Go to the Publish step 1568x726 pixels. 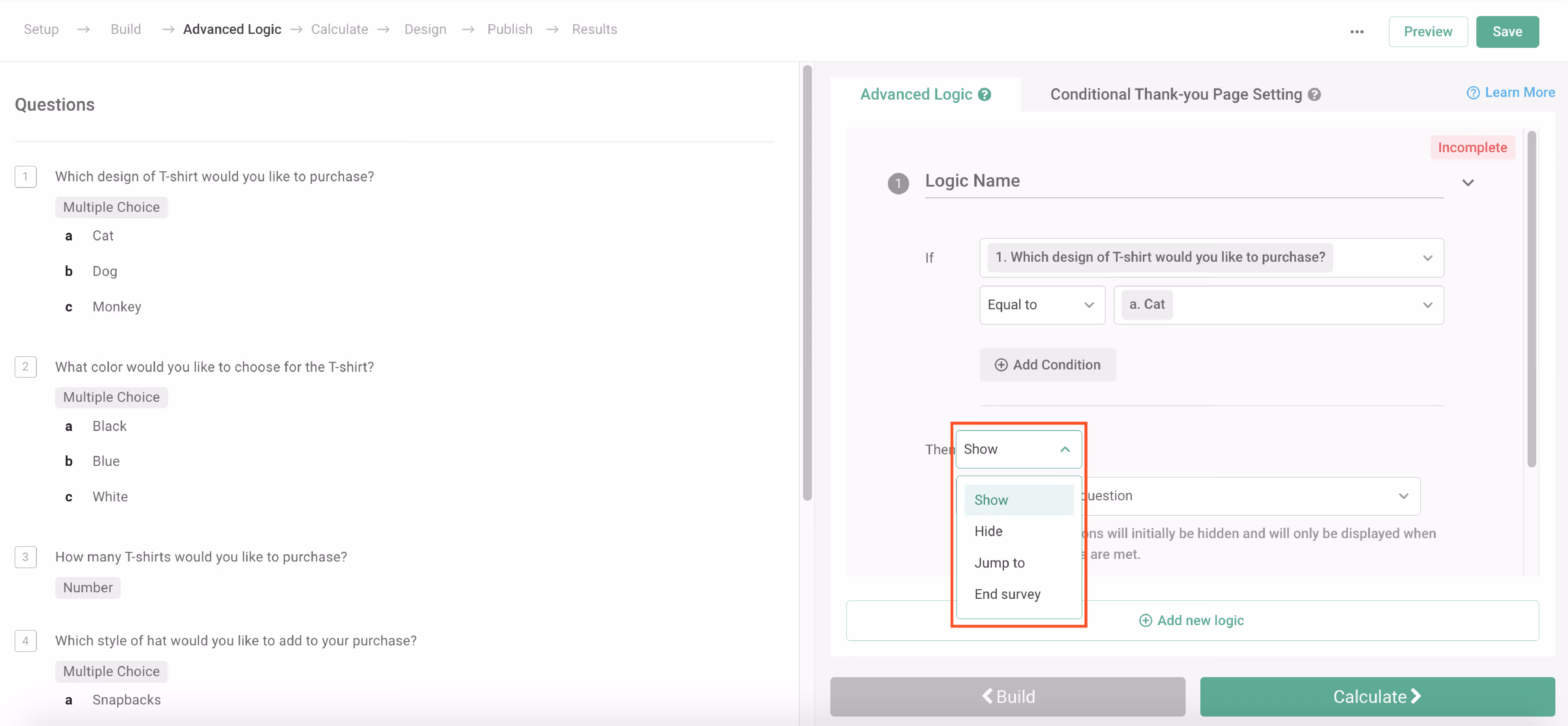click(509, 29)
